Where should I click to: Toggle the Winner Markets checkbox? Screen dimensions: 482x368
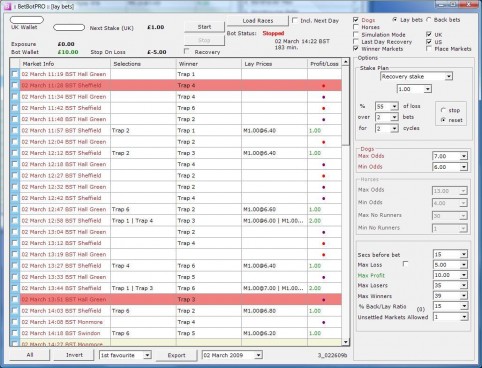[x=356, y=49]
